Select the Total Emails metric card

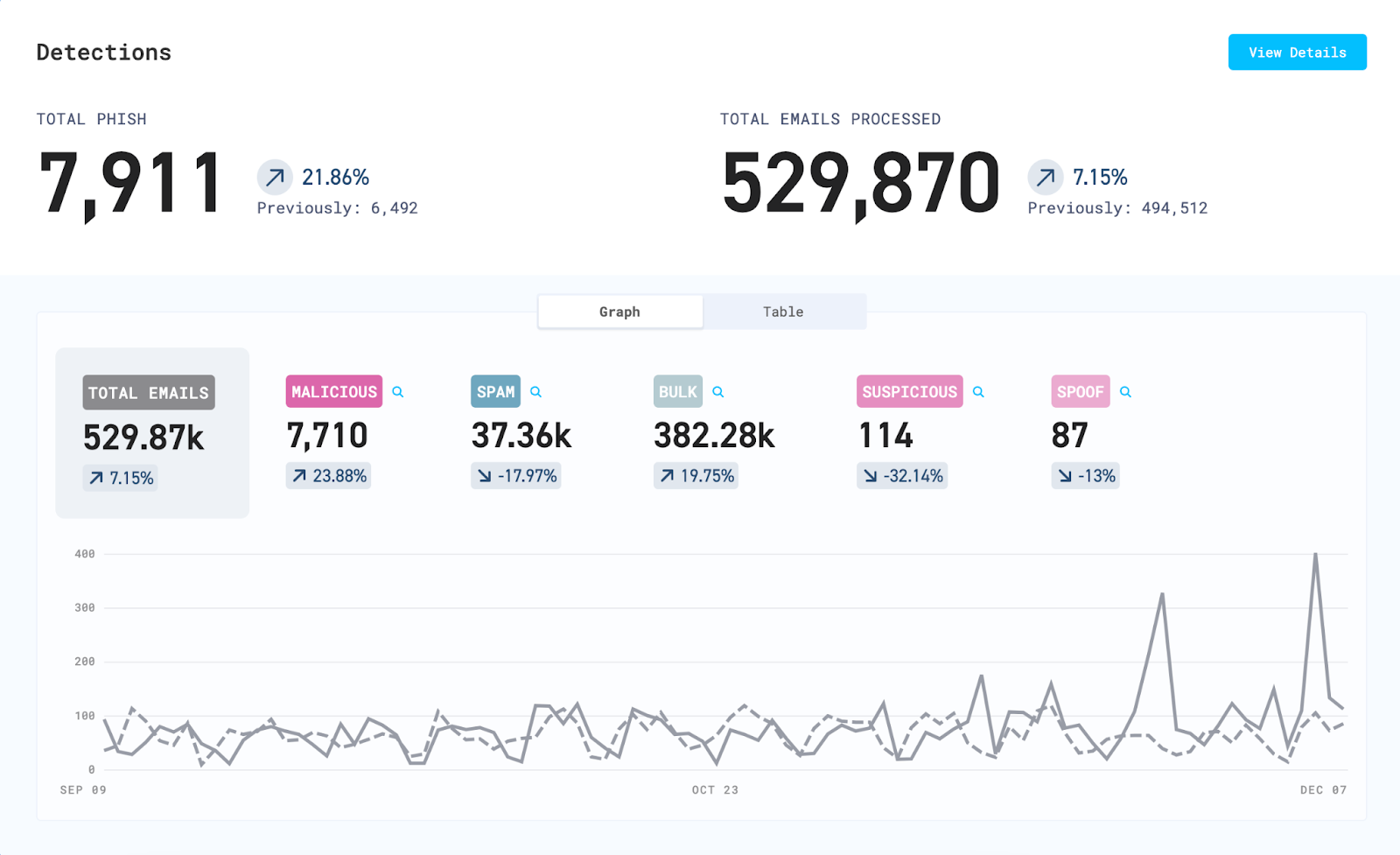click(x=152, y=433)
